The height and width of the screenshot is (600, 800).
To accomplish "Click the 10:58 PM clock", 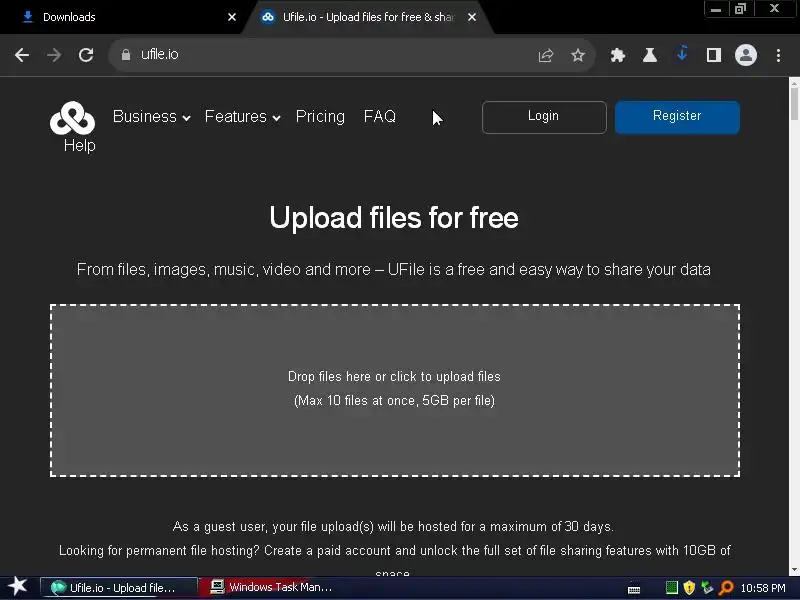I will pyautogui.click(x=763, y=588).
